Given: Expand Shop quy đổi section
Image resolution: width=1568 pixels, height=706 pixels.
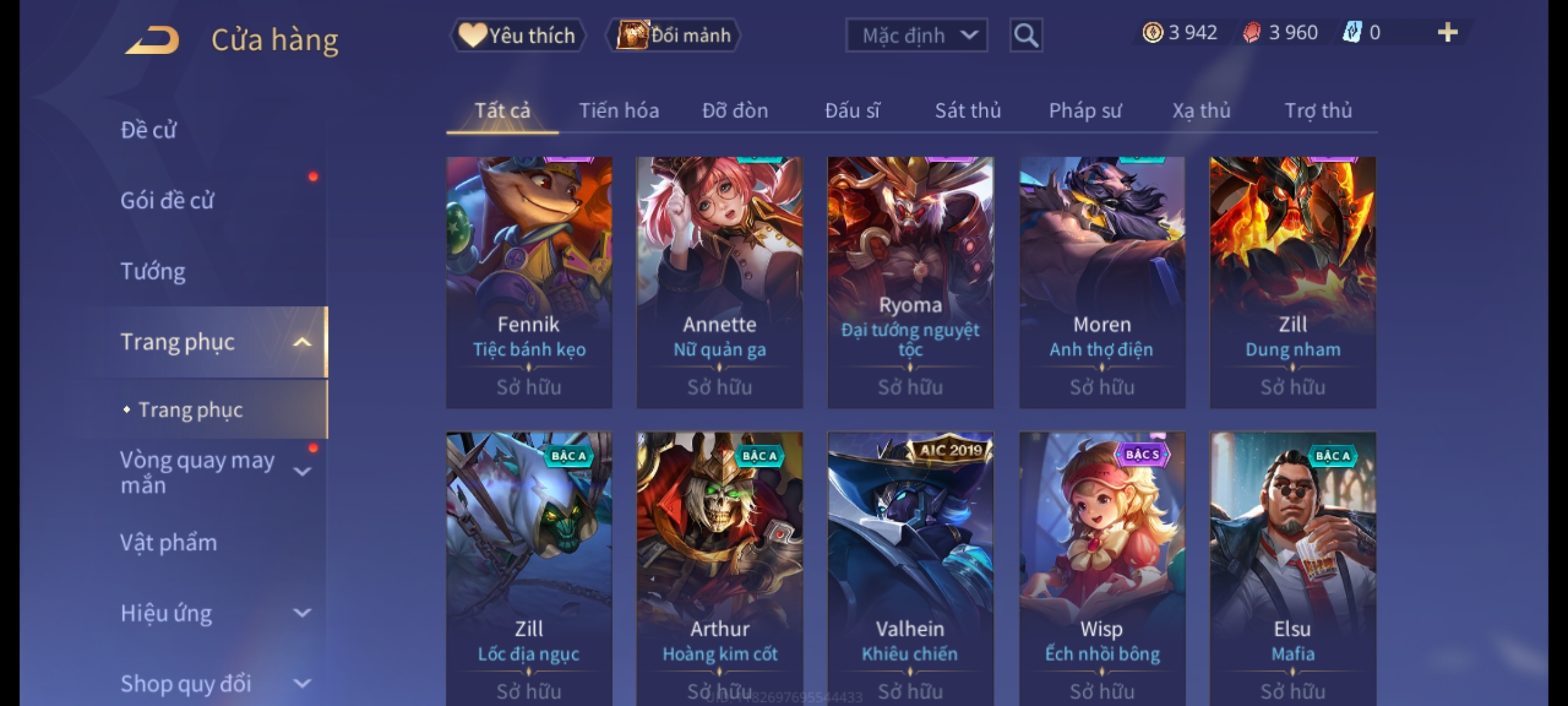Looking at the screenshot, I should (302, 684).
